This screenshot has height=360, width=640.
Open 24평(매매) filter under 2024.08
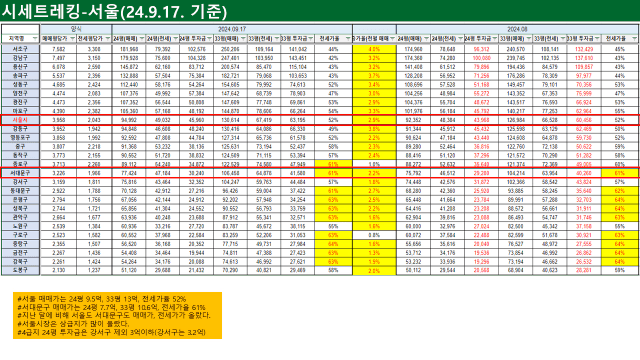pyautogui.click(x=426, y=38)
